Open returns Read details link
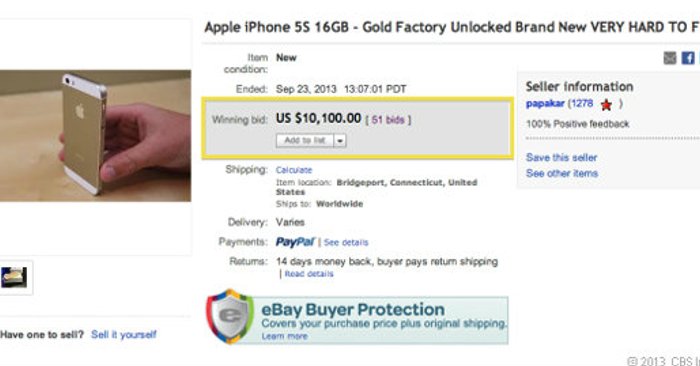700x366 pixels. [x=309, y=274]
